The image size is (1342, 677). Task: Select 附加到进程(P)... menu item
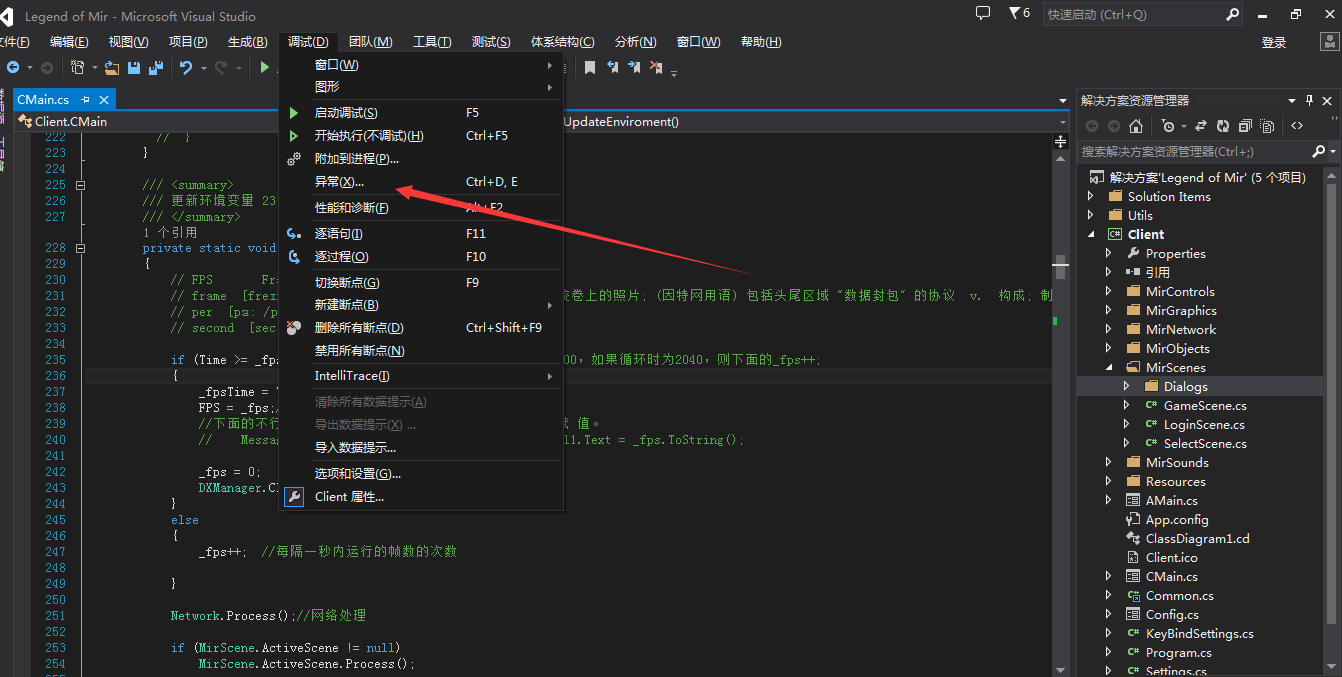421,159
